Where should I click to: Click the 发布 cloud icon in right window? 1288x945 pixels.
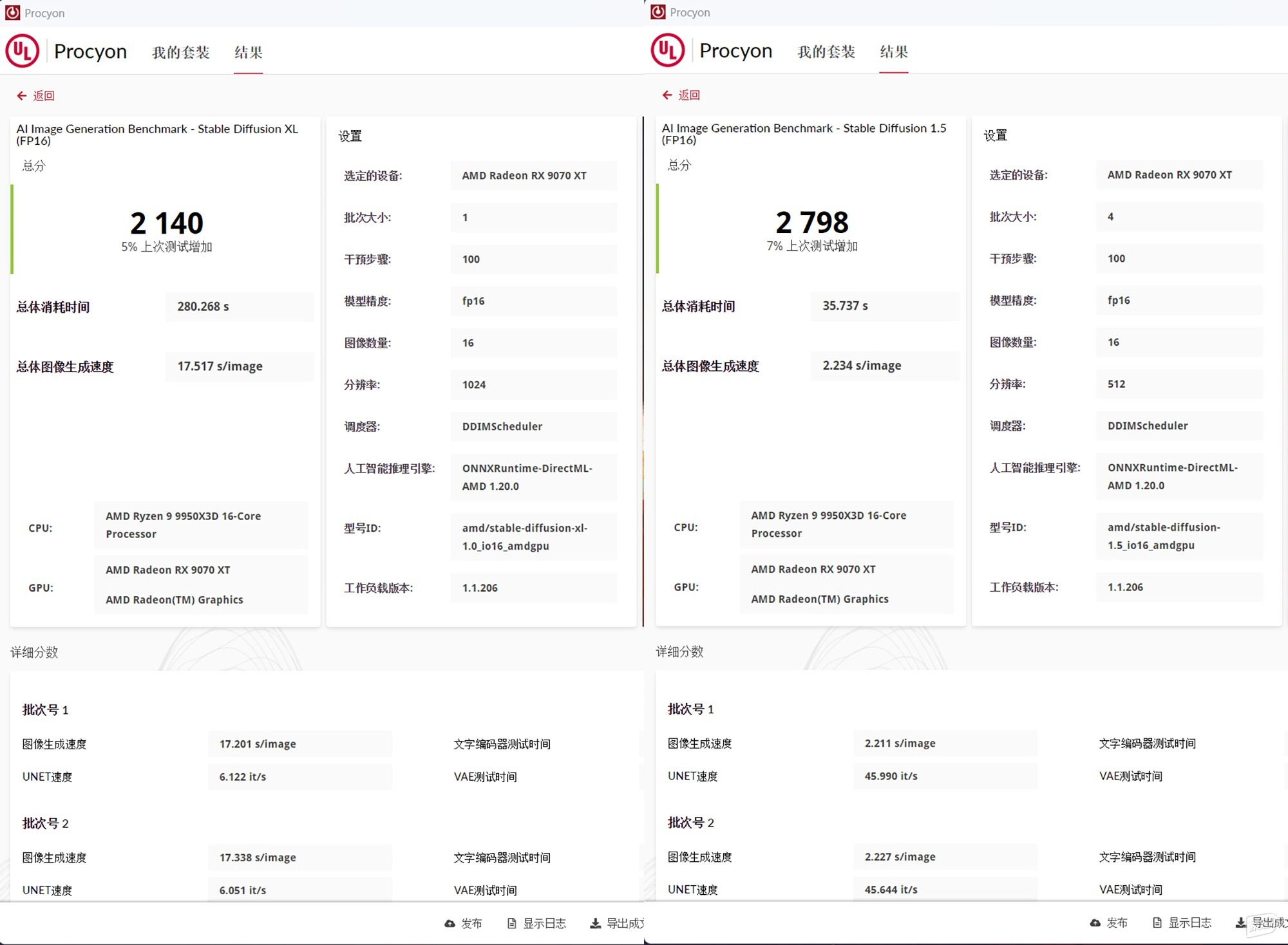1095,923
